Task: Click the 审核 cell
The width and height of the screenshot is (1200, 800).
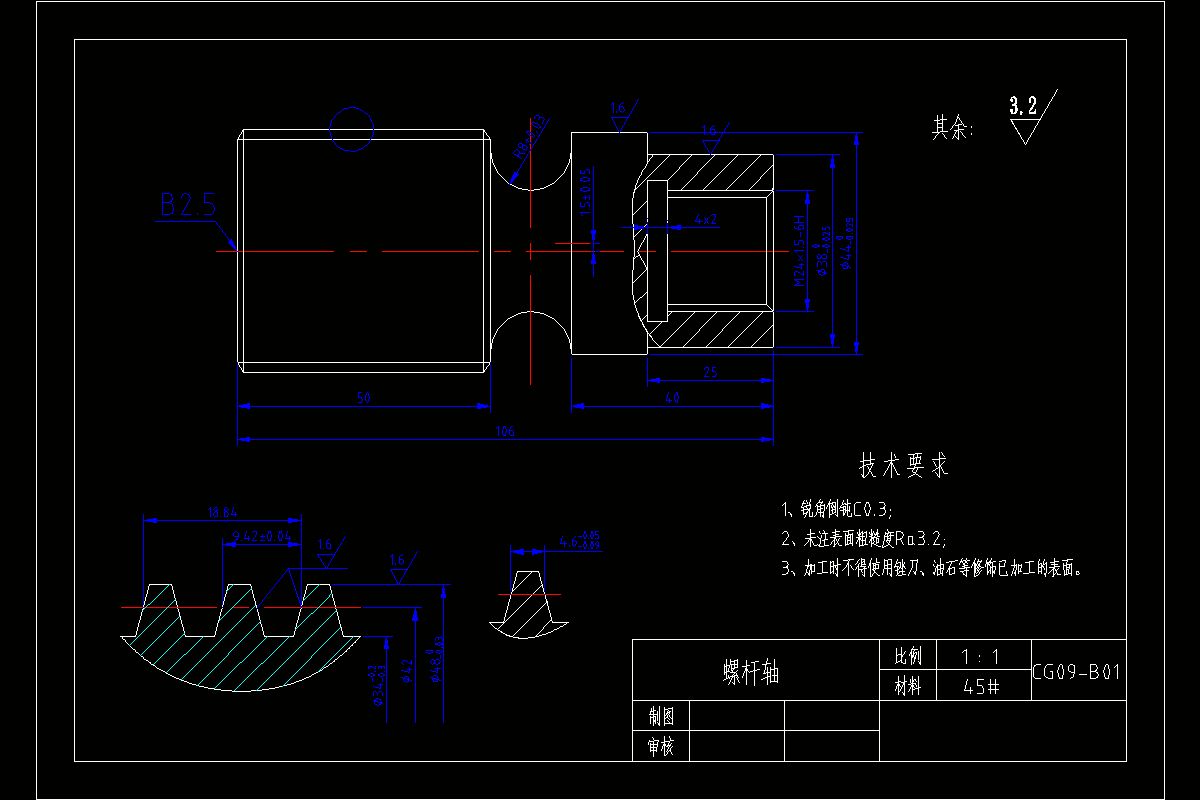Action: click(661, 747)
